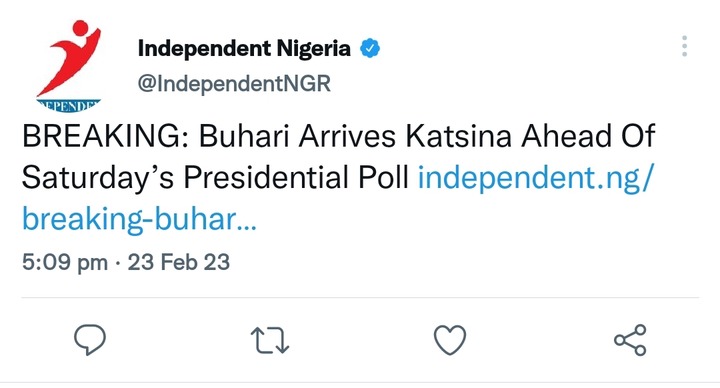Click the 5:09 pm timestamp
Viewport: 720px width, 388px height.
[65, 263]
